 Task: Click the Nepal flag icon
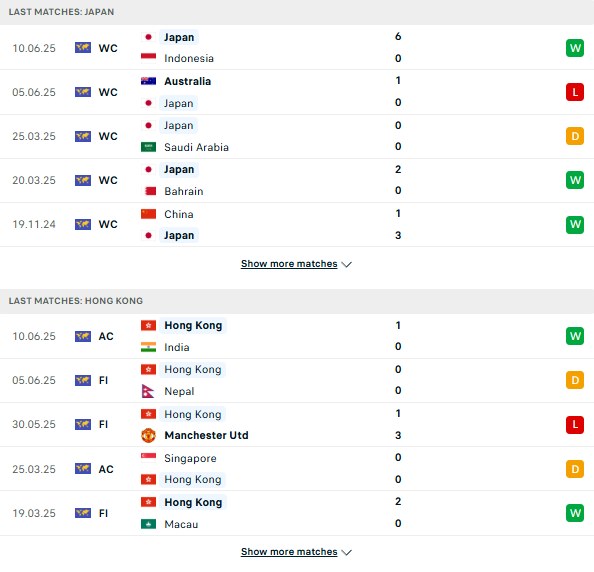[x=147, y=391]
